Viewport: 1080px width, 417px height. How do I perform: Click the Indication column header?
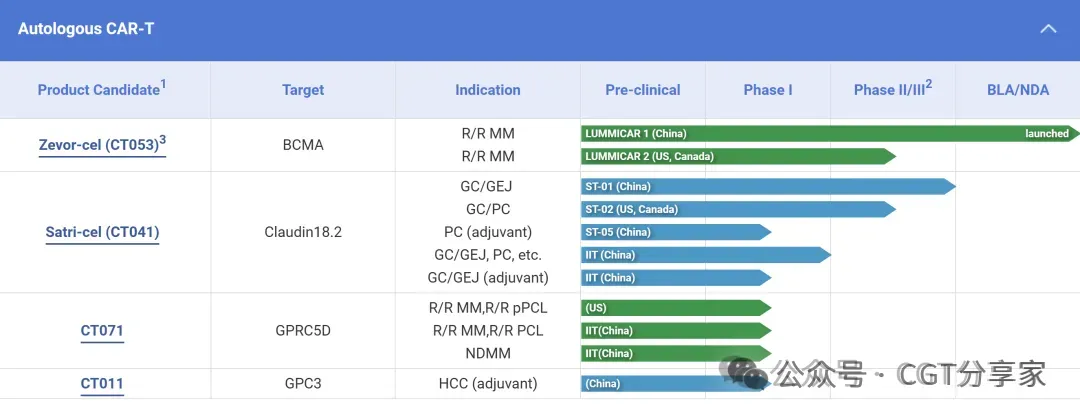[x=488, y=90]
